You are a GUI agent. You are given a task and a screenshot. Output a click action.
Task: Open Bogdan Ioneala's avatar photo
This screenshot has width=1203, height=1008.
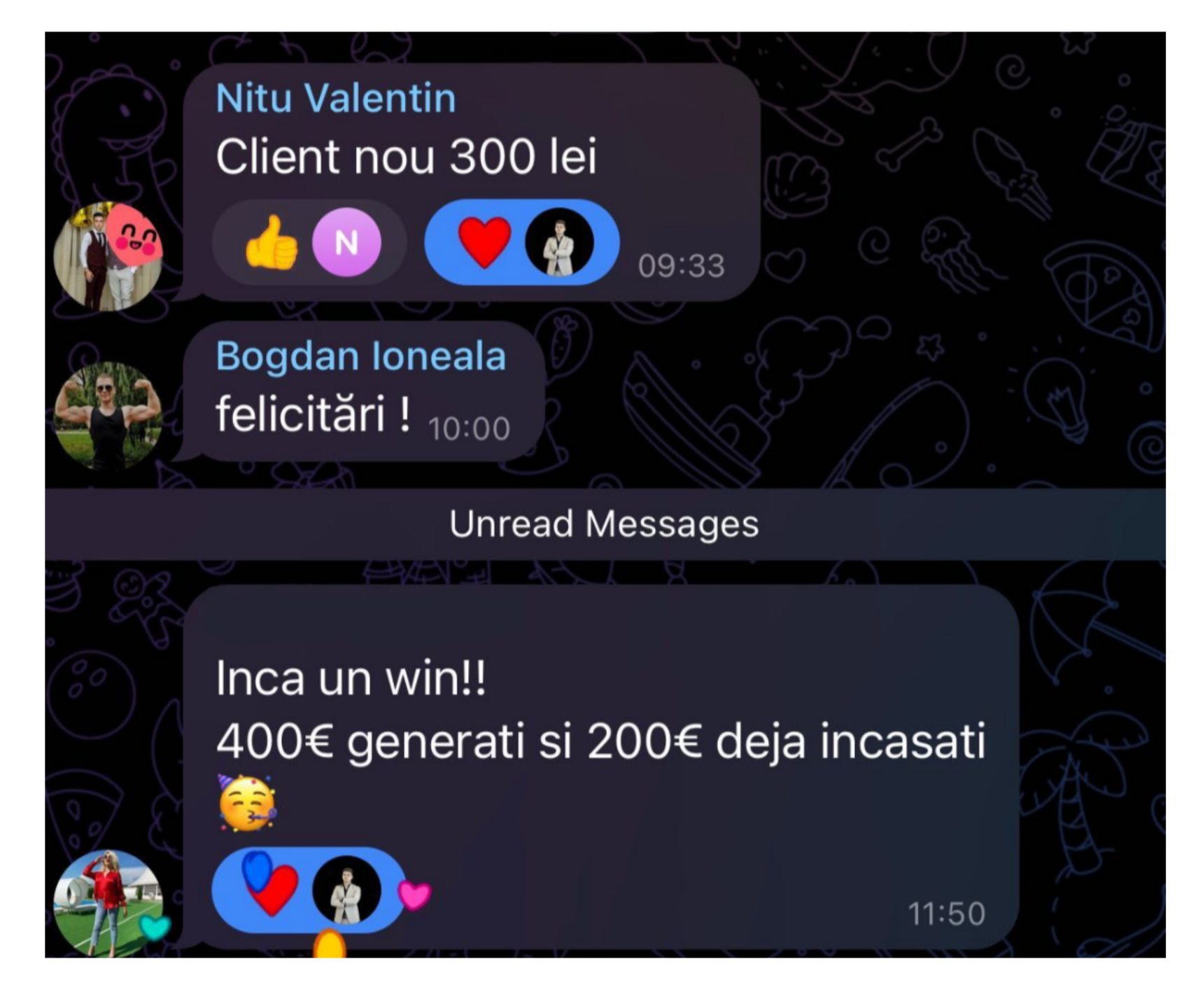[108, 416]
